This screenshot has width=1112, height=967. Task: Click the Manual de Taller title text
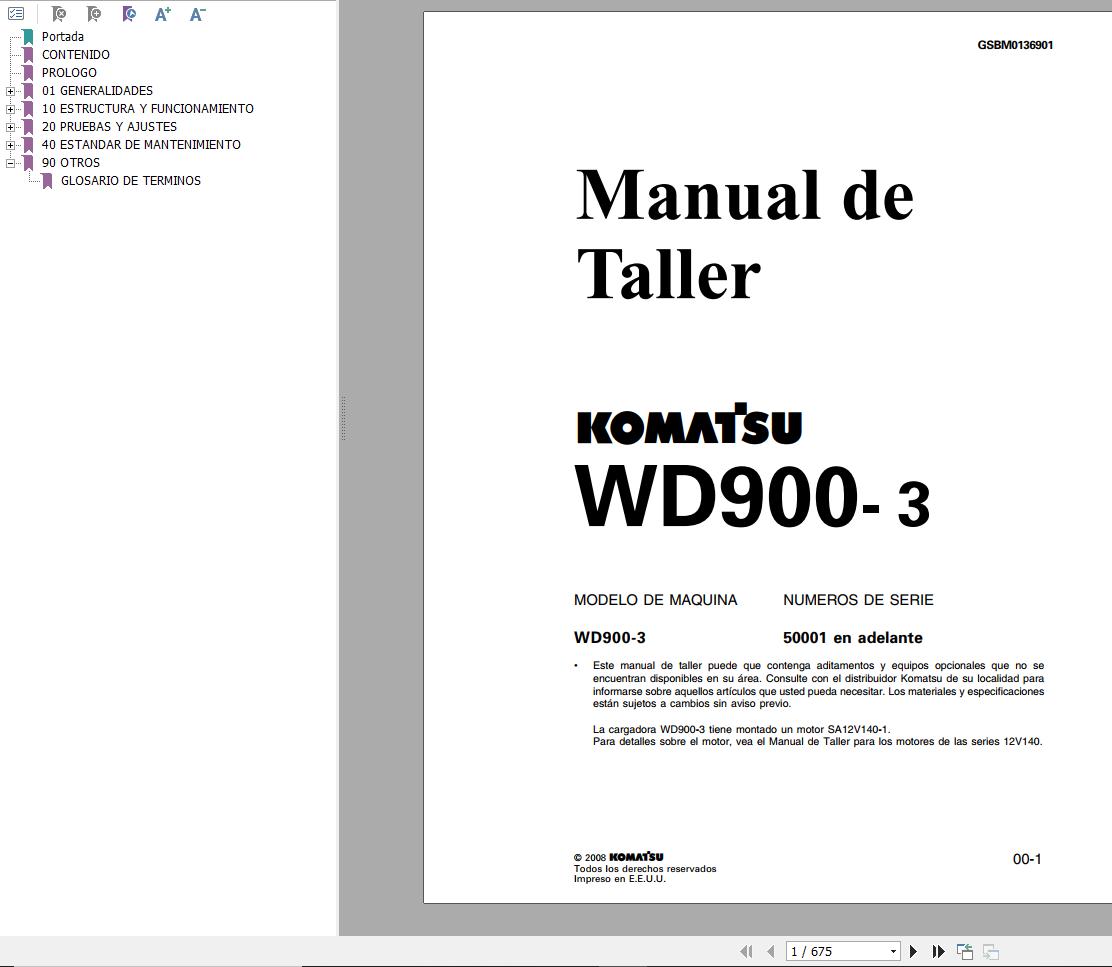tap(745, 234)
